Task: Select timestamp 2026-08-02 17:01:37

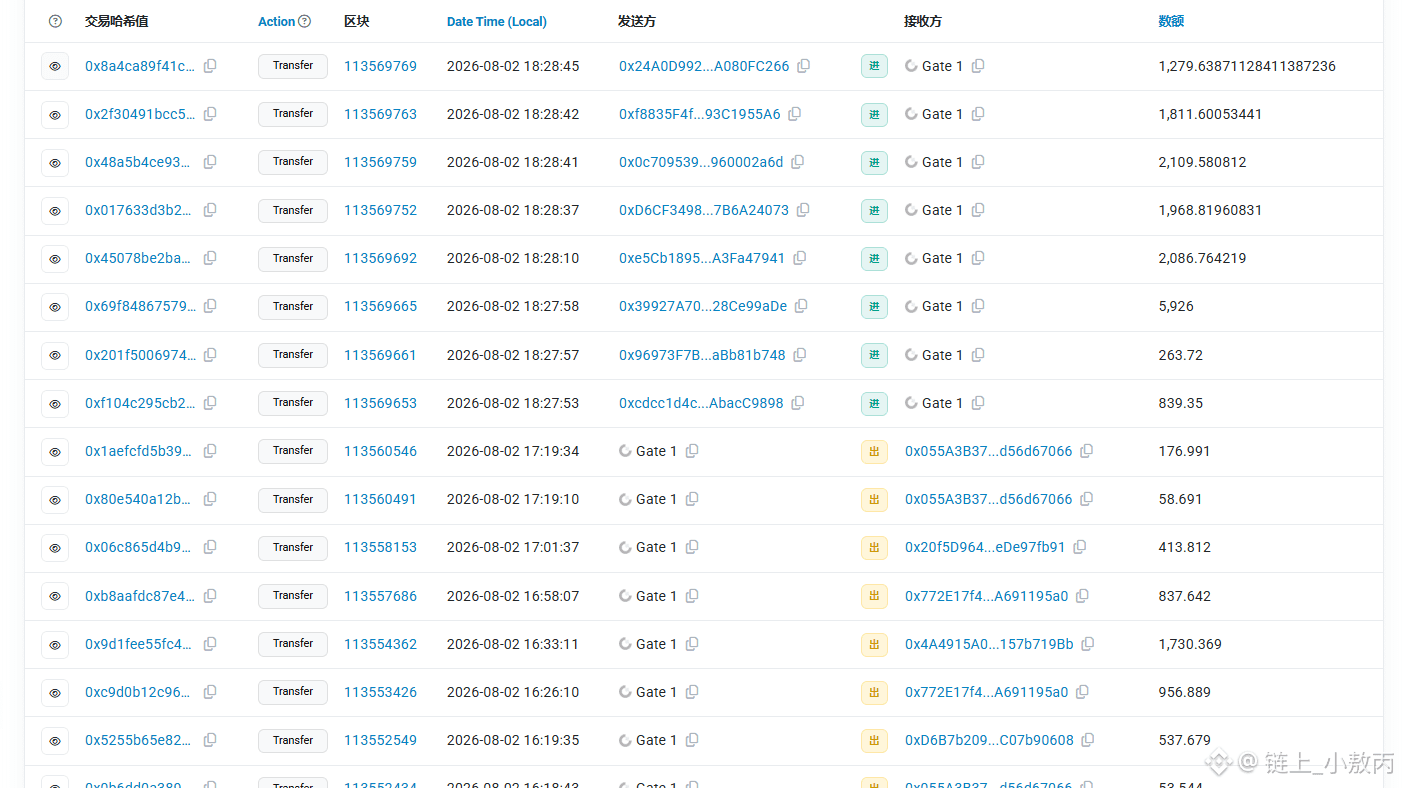Action: tap(513, 547)
